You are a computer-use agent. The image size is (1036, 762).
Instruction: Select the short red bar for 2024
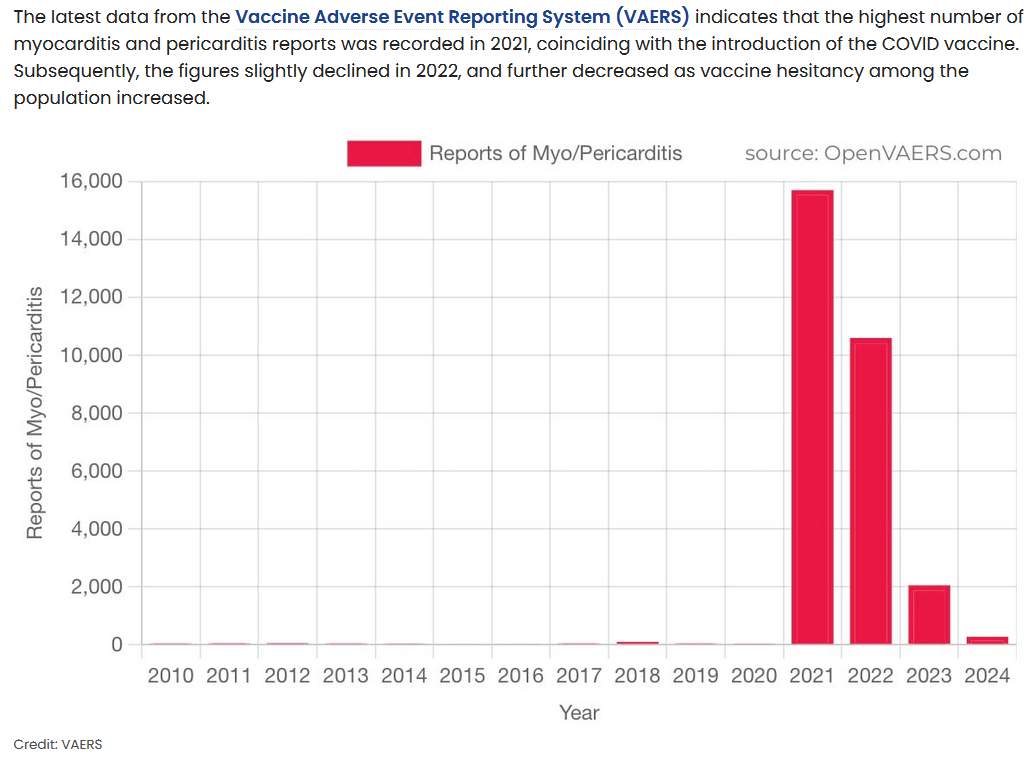(x=987, y=640)
